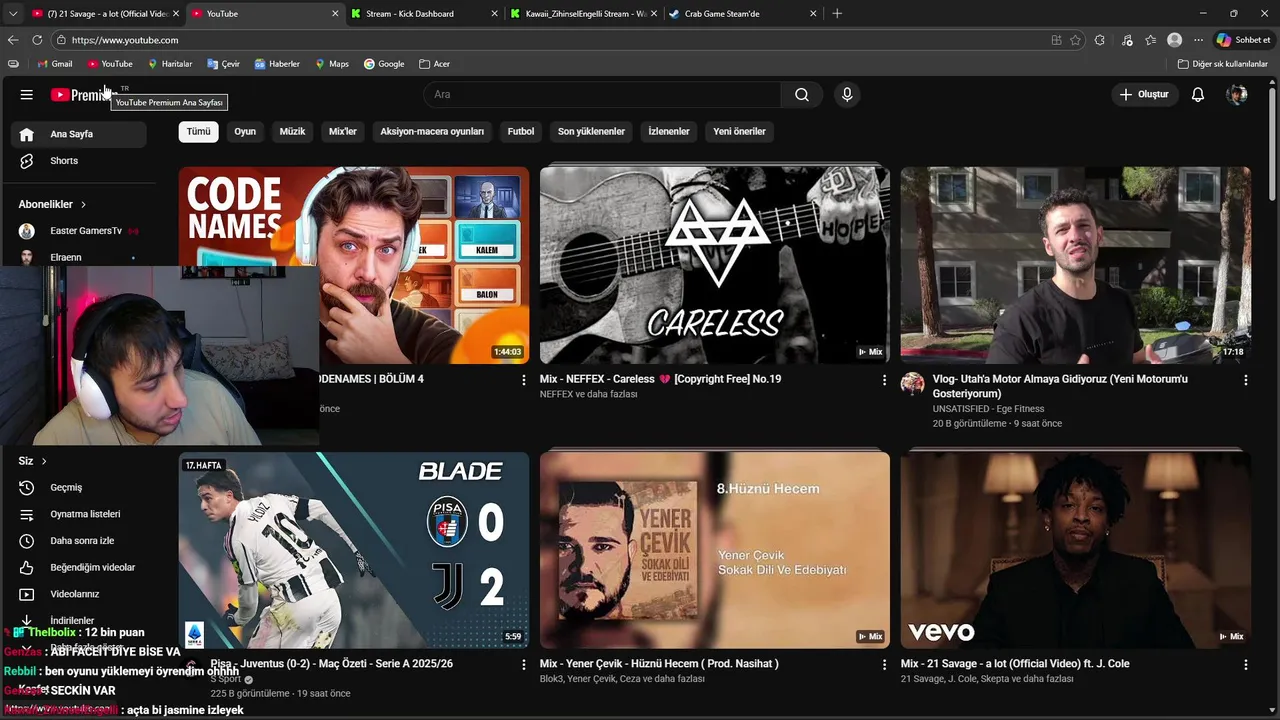Reload the page in browser

(x=37, y=40)
